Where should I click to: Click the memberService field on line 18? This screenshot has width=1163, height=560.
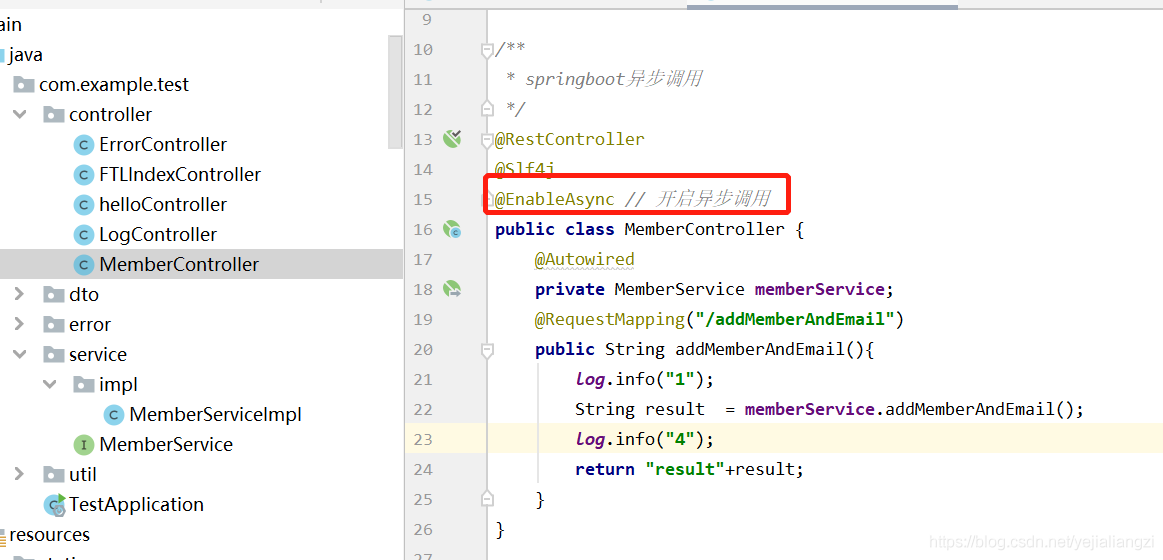pos(820,289)
